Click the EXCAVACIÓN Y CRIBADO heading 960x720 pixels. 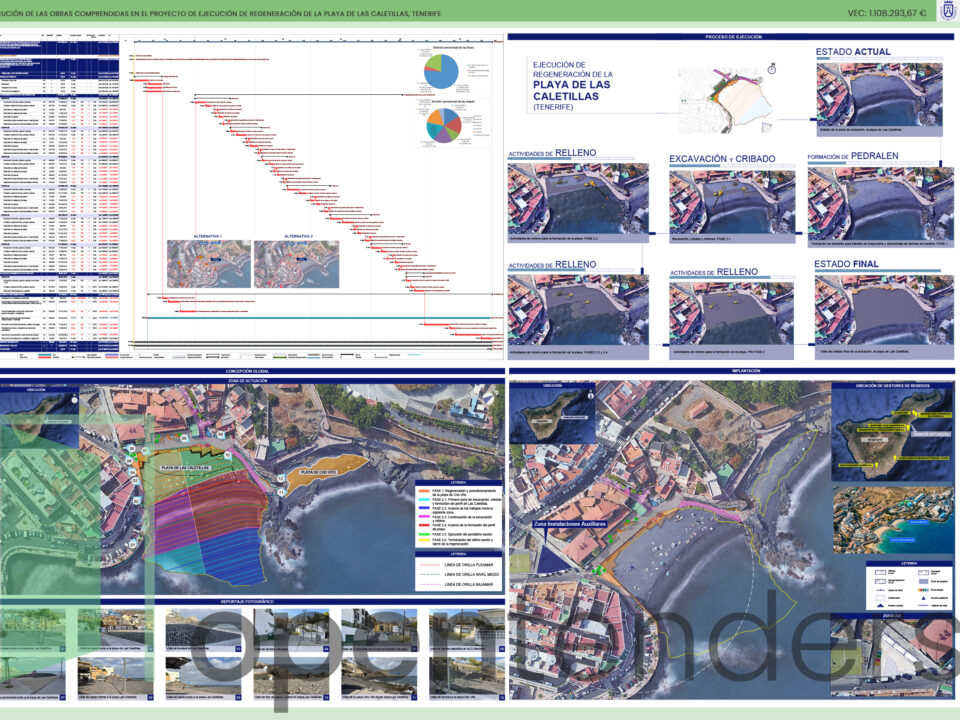click(x=722, y=159)
